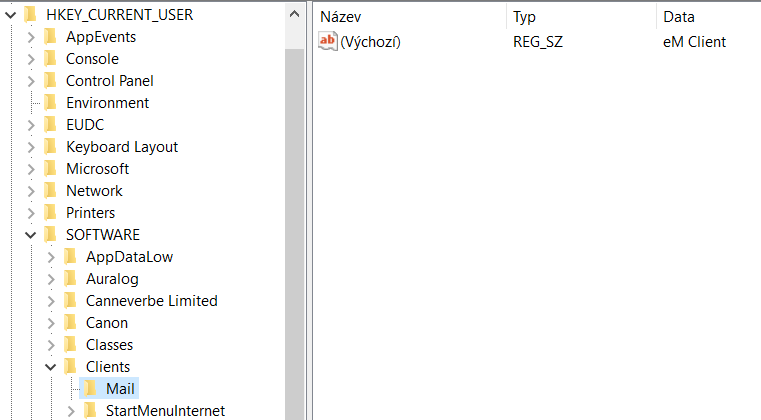Click the Mail key folder icon
This screenshot has height=420, width=761.
(x=89, y=389)
